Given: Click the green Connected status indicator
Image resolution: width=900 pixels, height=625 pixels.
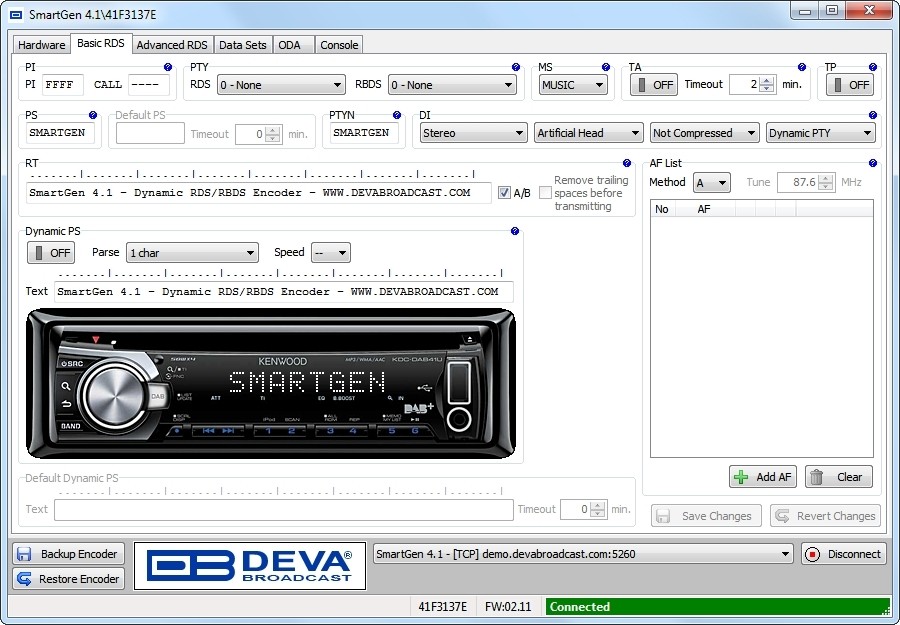Looking at the screenshot, I should (x=717, y=607).
